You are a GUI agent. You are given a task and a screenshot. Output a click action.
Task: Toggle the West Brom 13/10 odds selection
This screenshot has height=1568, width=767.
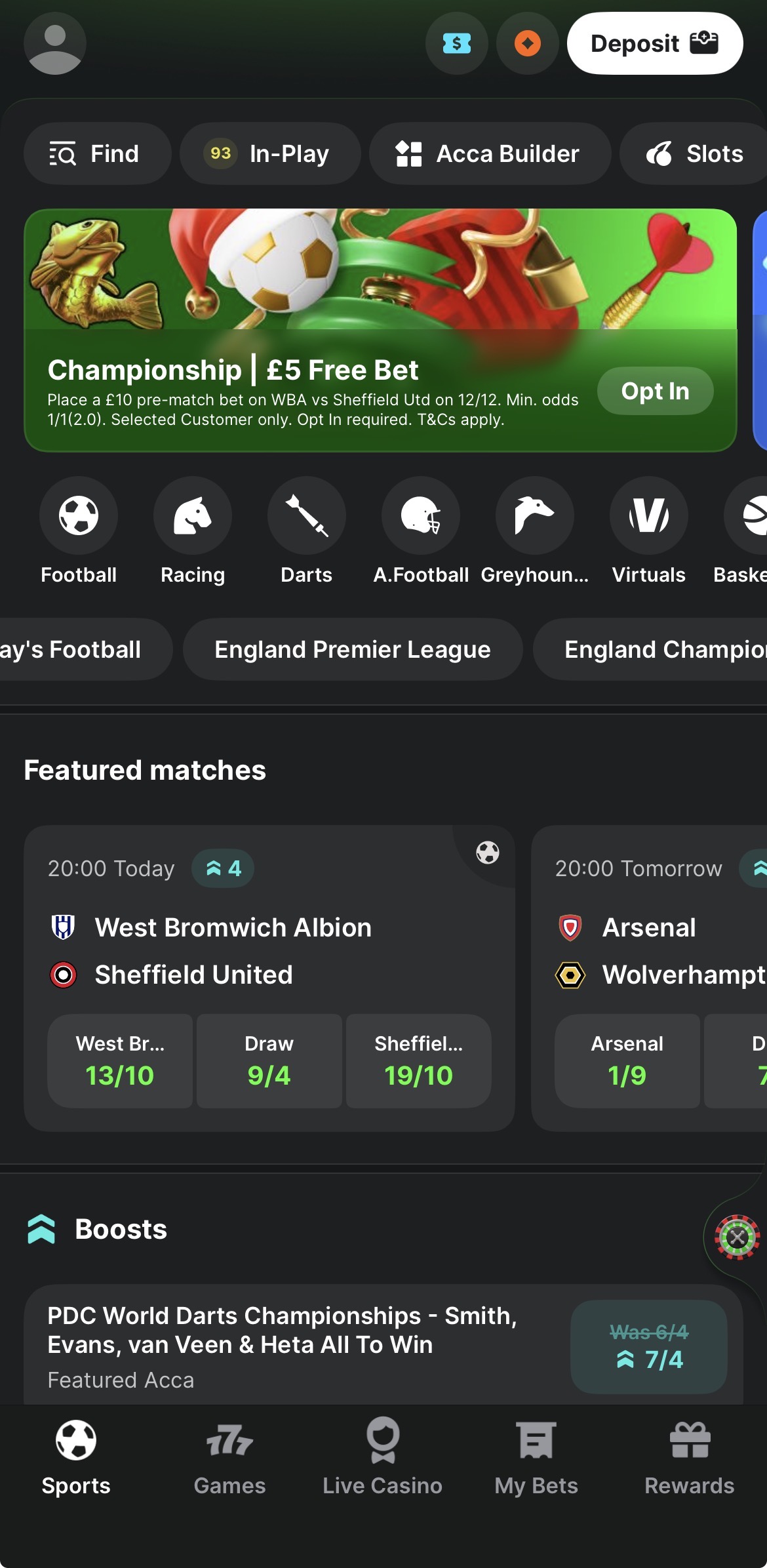pos(120,1061)
